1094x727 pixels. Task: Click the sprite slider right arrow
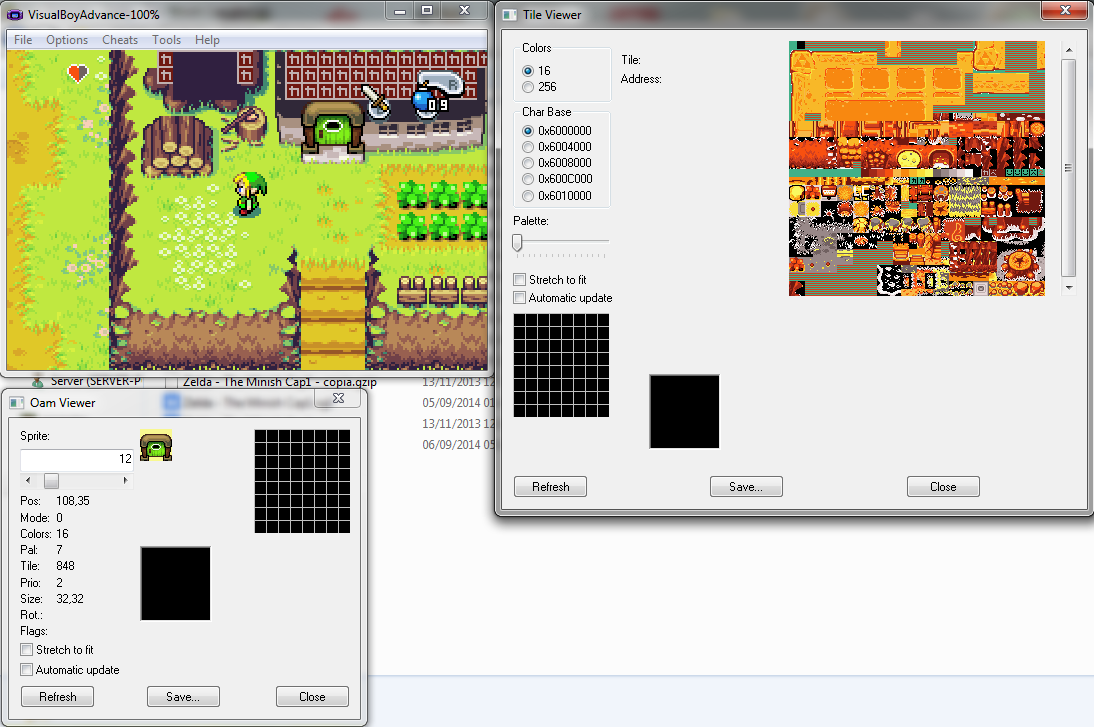pos(126,481)
